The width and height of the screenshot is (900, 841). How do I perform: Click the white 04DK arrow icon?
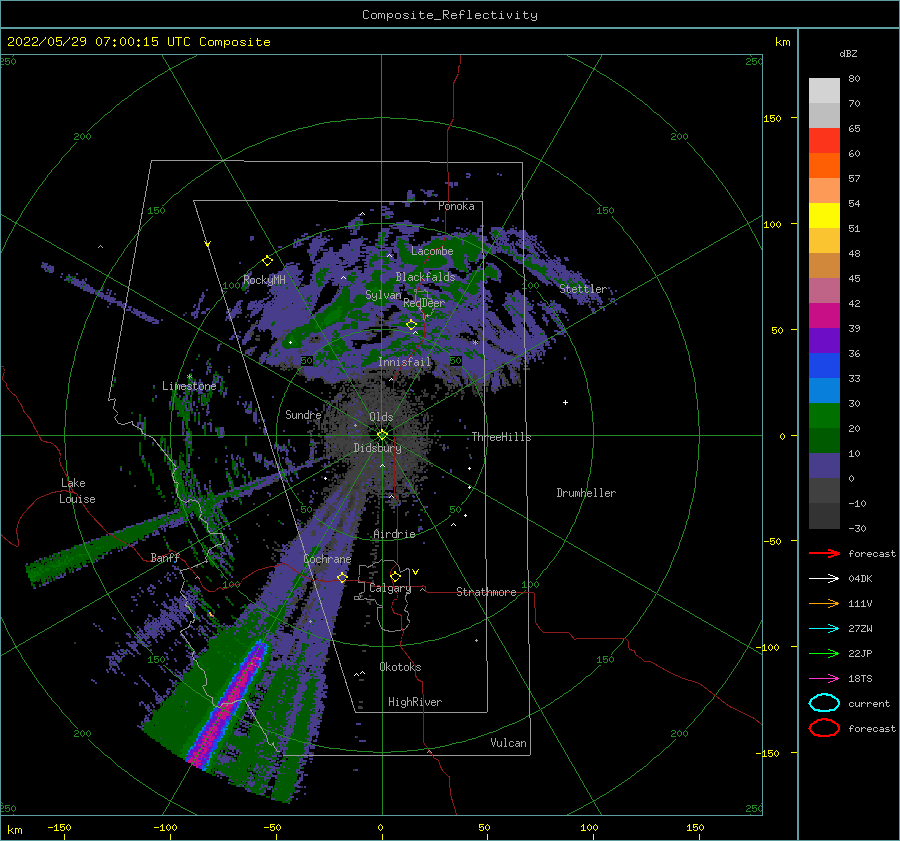point(824,579)
